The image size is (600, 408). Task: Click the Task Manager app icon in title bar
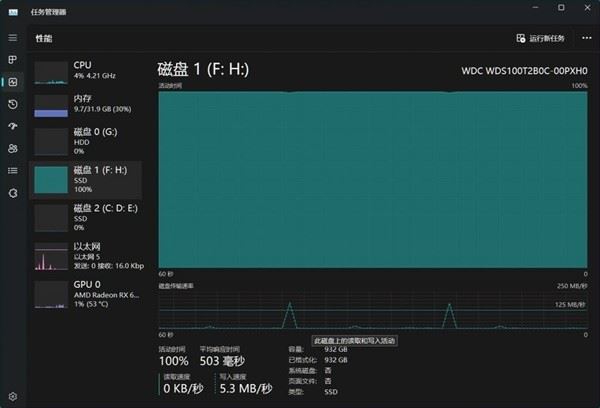click(13, 12)
